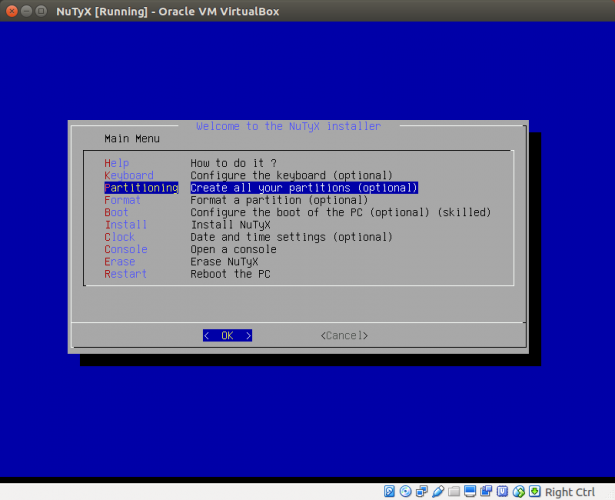Click 'Configure the keyboard (optional)' text
Image resolution: width=615 pixels, height=500 pixels.
(x=291, y=175)
